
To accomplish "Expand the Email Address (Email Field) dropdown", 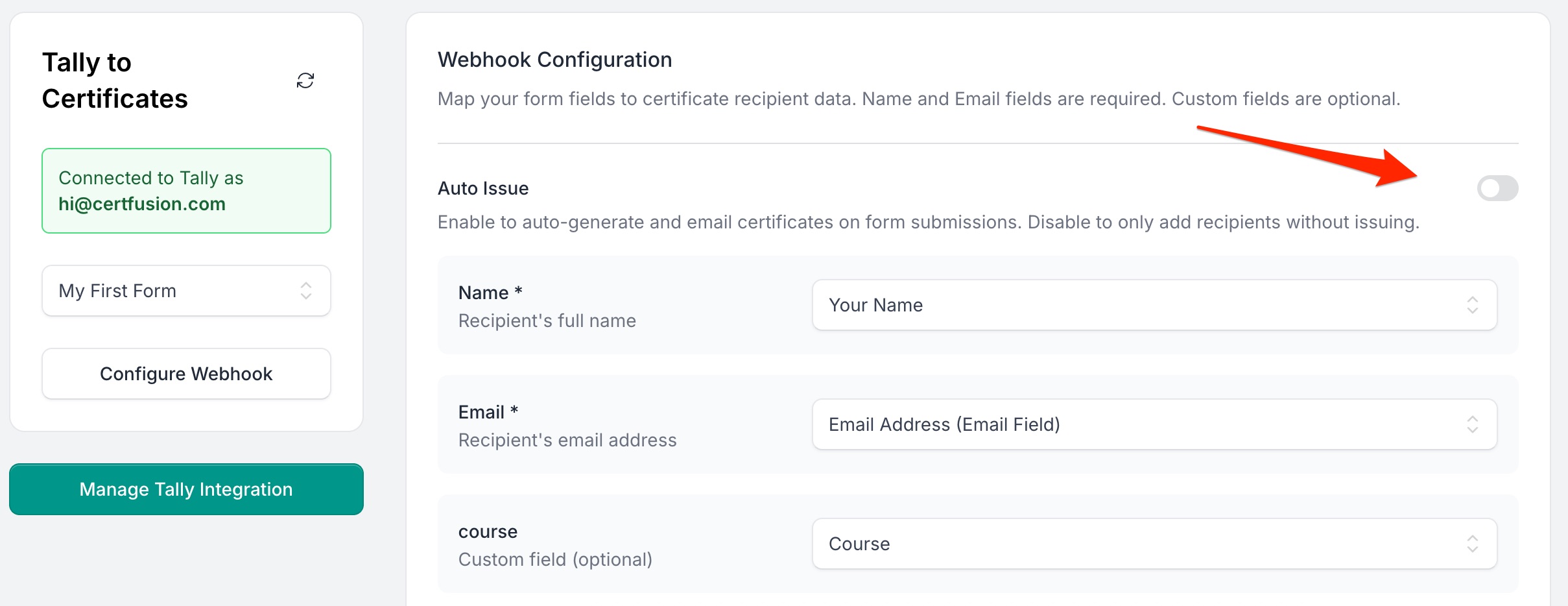I will [1154, 424].
